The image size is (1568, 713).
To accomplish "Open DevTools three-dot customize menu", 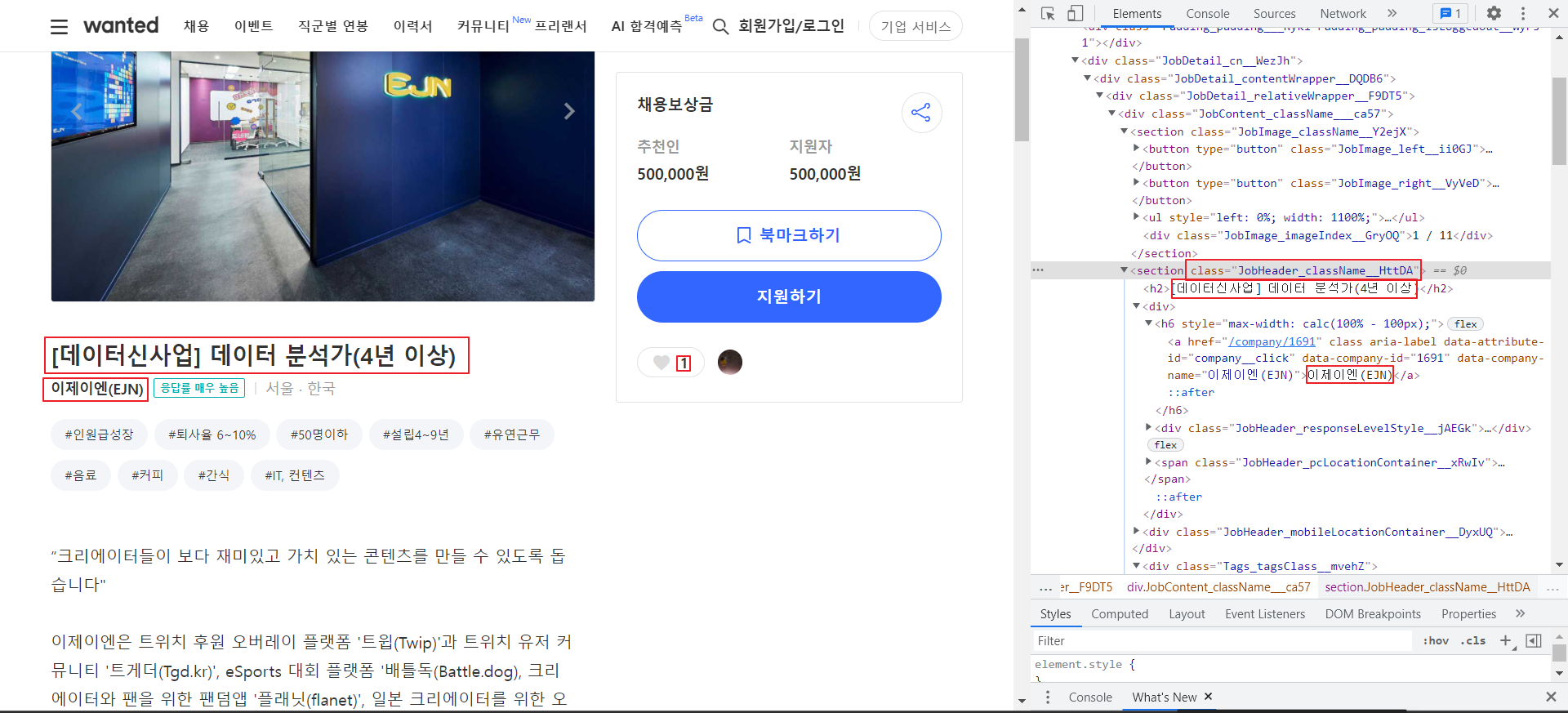I will point(1523,13).
